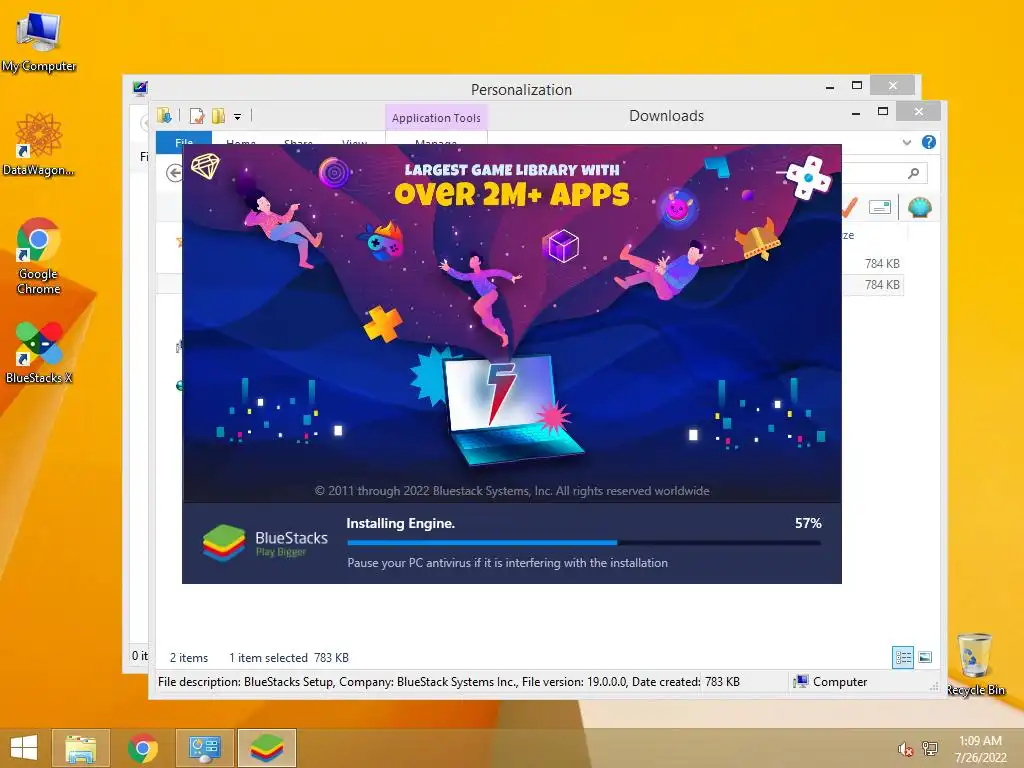Click "1 item selected 783 KB" status

coord(289,658)
